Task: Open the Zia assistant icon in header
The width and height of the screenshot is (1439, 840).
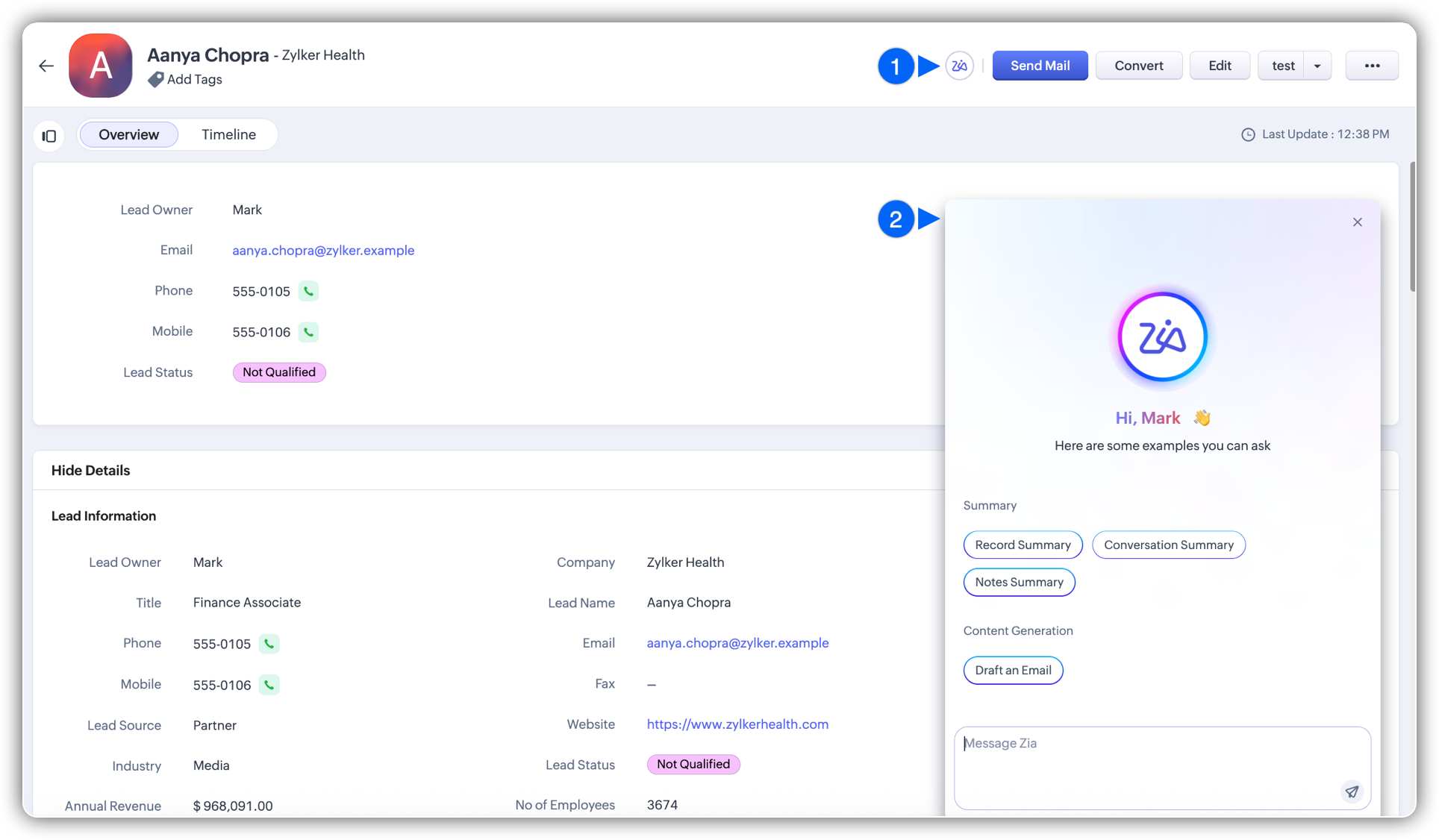Action: point(959,66)
